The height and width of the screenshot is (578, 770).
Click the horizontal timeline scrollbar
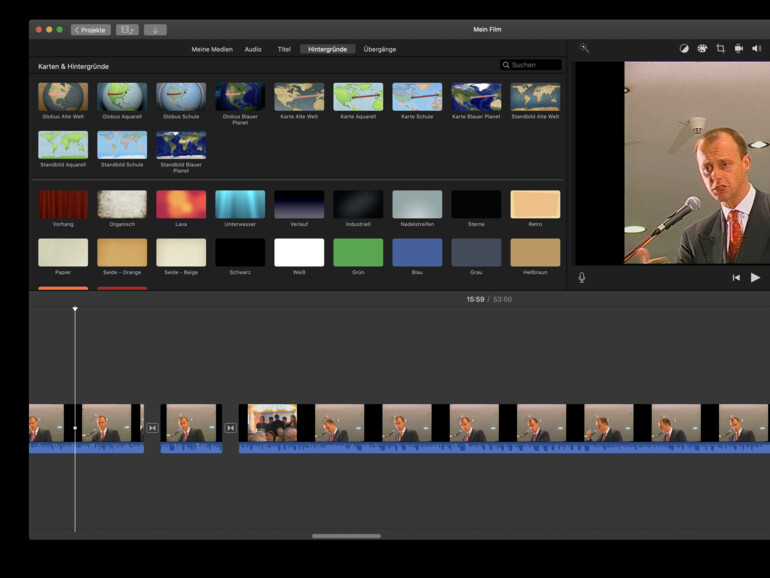[x=346, y=536]
